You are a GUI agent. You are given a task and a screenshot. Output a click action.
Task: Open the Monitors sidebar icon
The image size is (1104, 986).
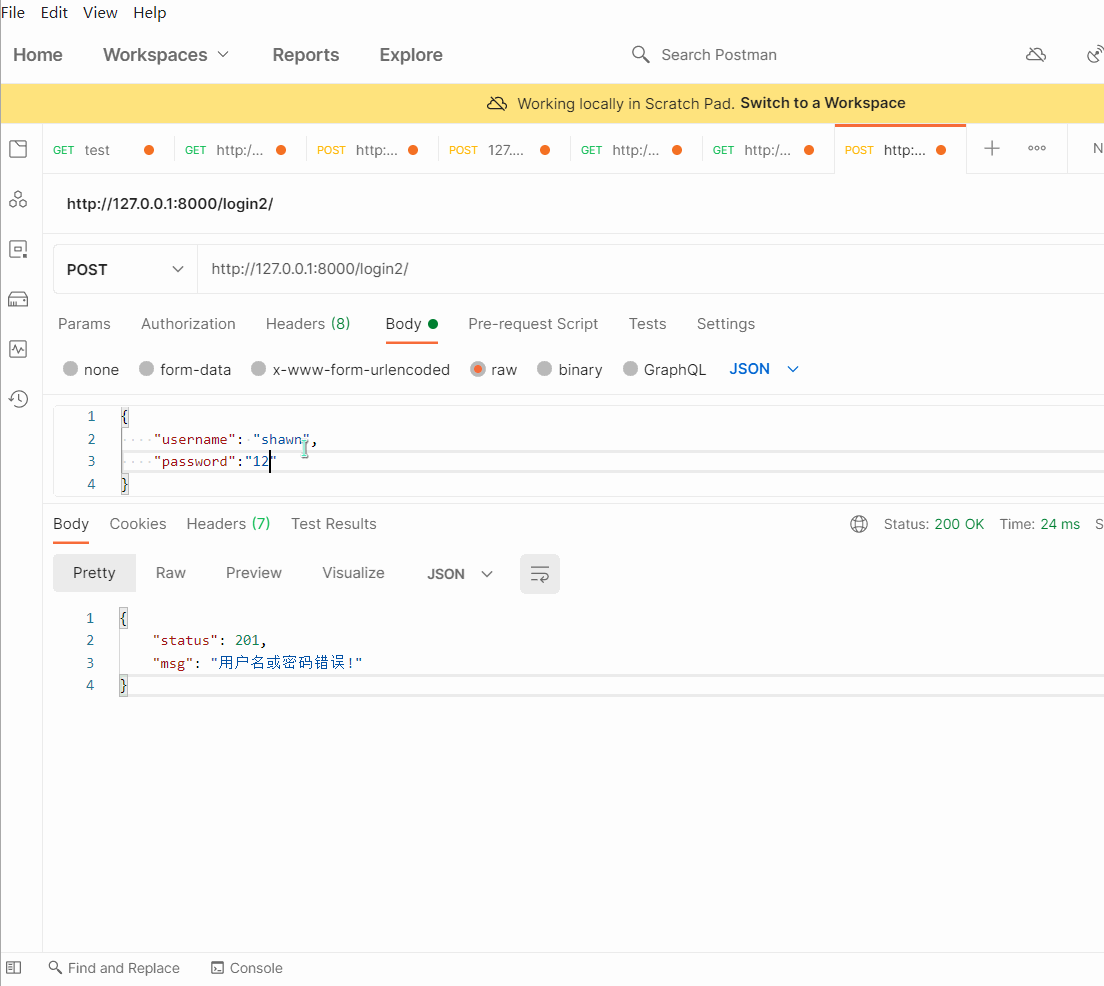coord(18,349)
